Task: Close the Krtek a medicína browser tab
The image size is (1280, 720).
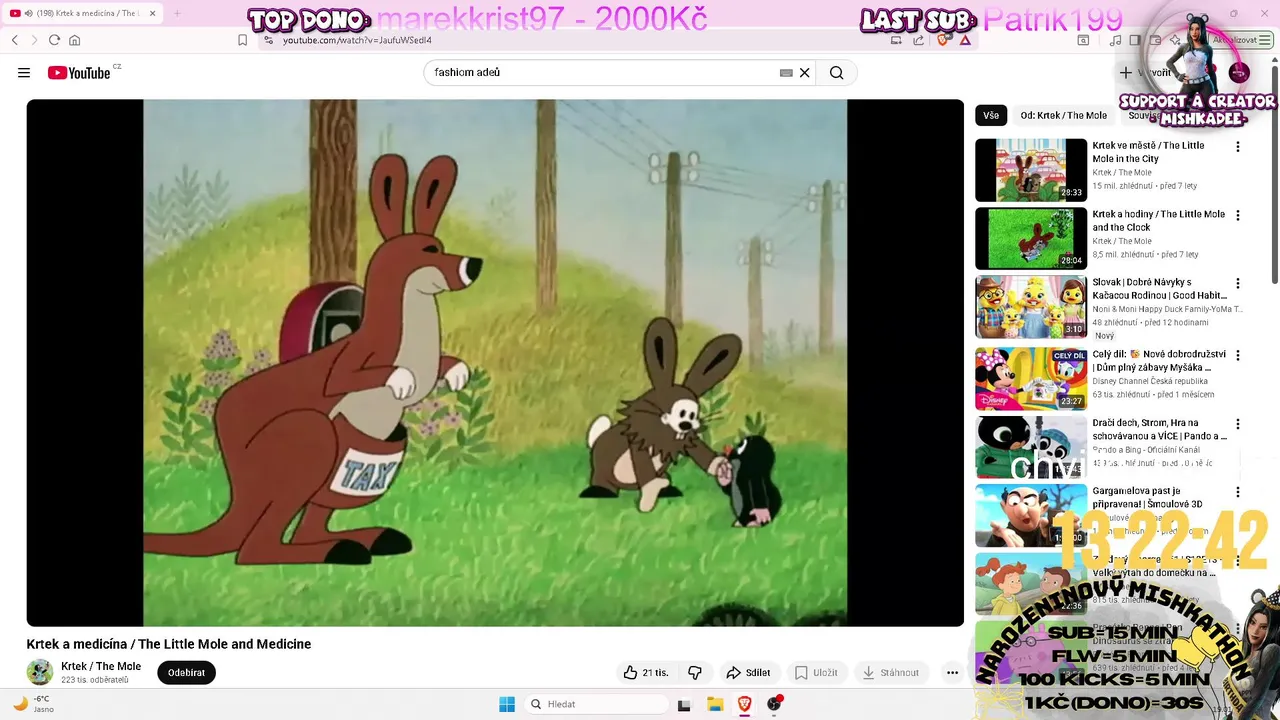Action: coord(151,13)
